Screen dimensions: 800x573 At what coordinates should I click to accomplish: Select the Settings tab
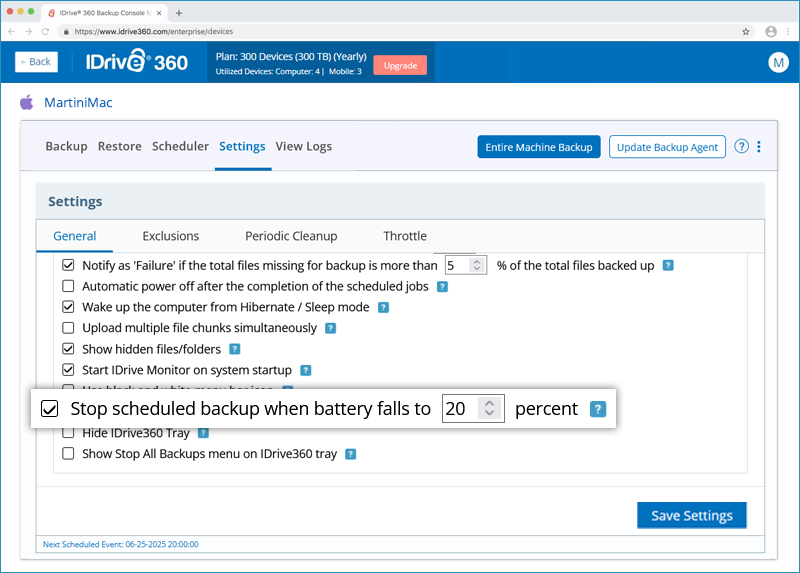click(x=242, y=146)
